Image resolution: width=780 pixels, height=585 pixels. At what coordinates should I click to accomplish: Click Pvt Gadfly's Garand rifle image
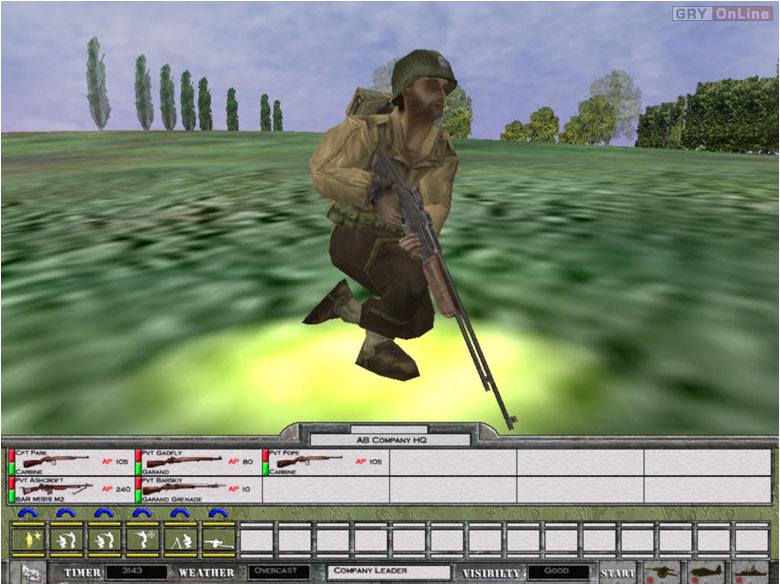tap(184, 461)
